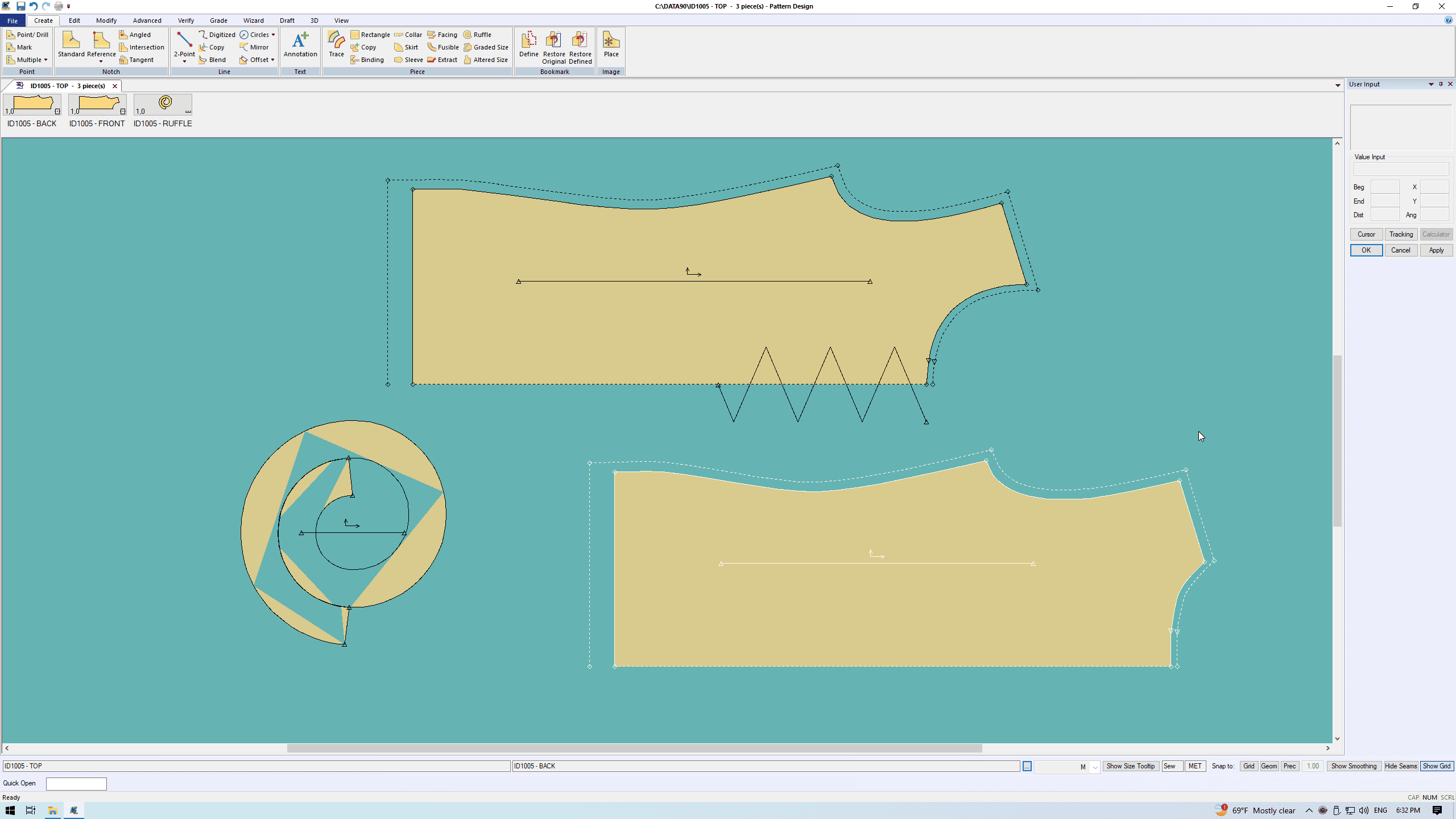
Task: Choose the Standard notch tool
Action: 71,44
